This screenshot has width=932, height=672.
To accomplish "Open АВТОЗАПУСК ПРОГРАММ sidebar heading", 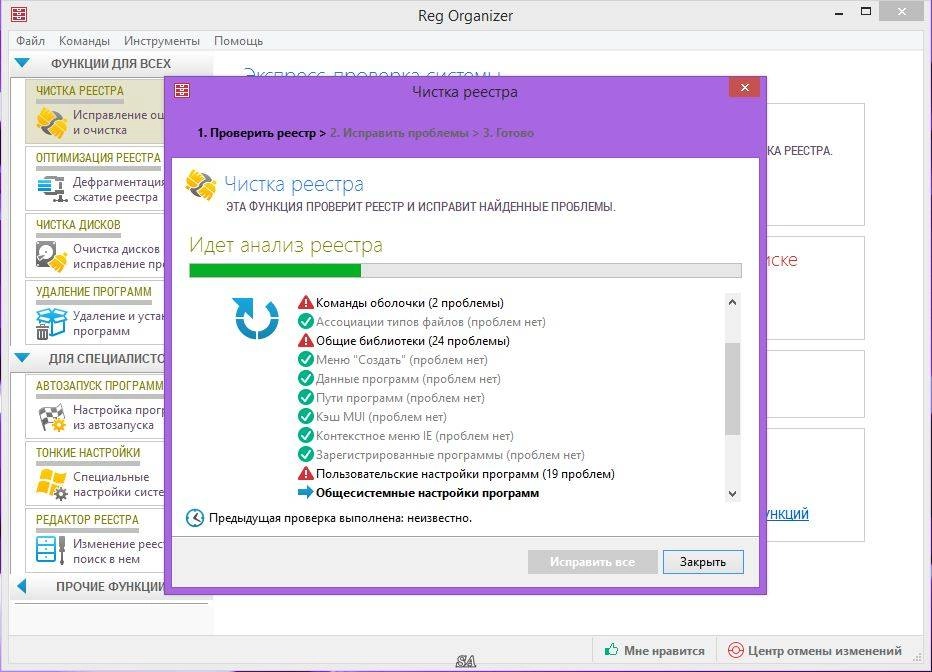I will tap(99, 386).
